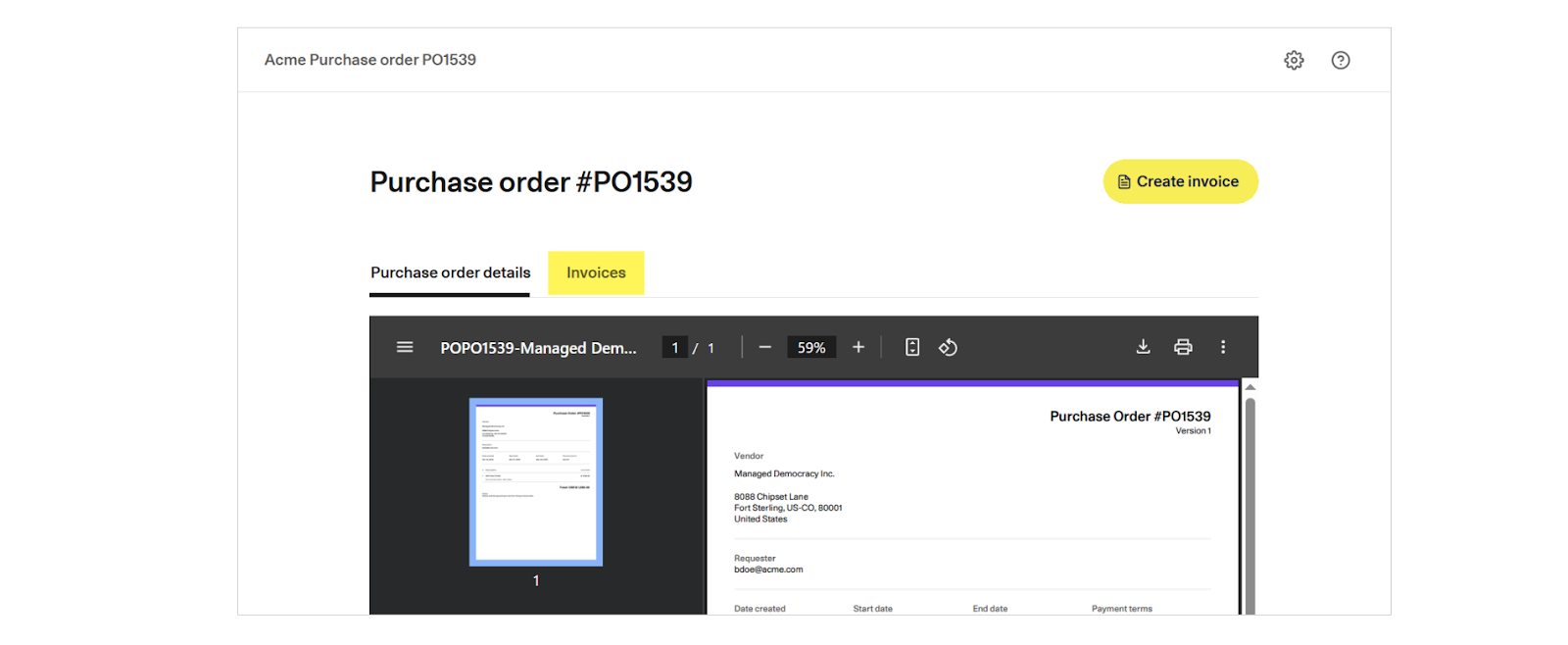Switch to the Invoices tab
This screenshot has width=1568, height=645.
pyautogui.click(x=596, y=273)
